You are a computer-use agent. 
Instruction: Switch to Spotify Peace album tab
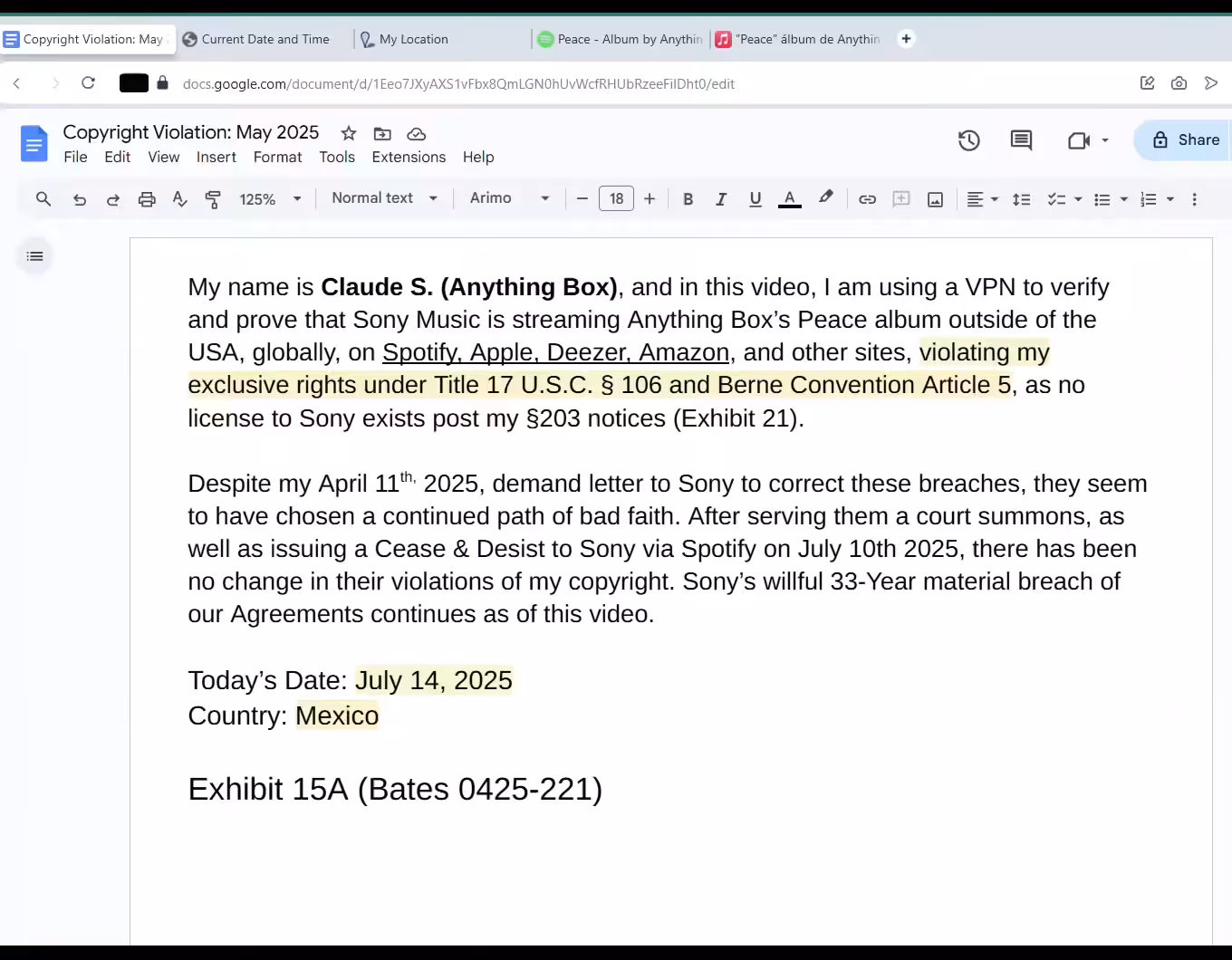(x=621, y=39)
